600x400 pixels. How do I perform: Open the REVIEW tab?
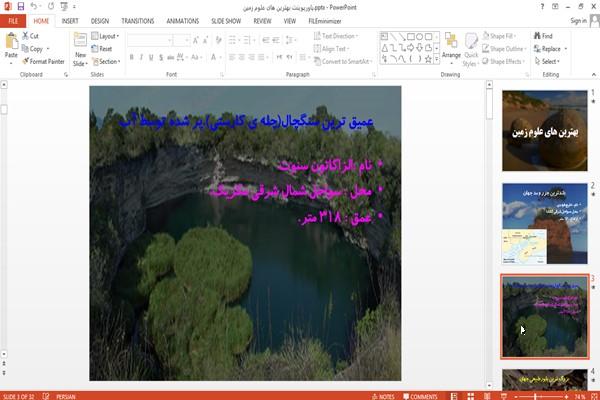pos(262,21)
